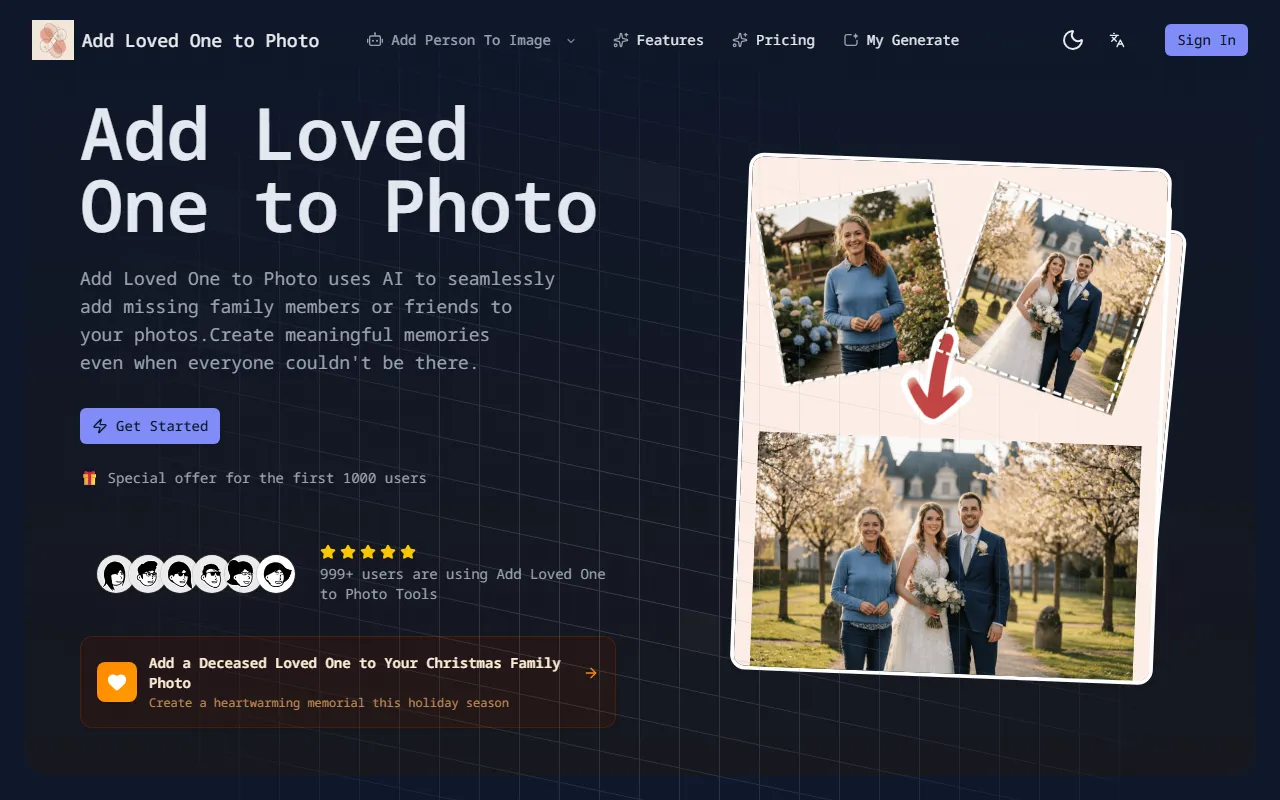The height and width of the screenshot is (800, 1280).
Task: Click the Add Loved One to Photo title
Action: pos(200,40)
